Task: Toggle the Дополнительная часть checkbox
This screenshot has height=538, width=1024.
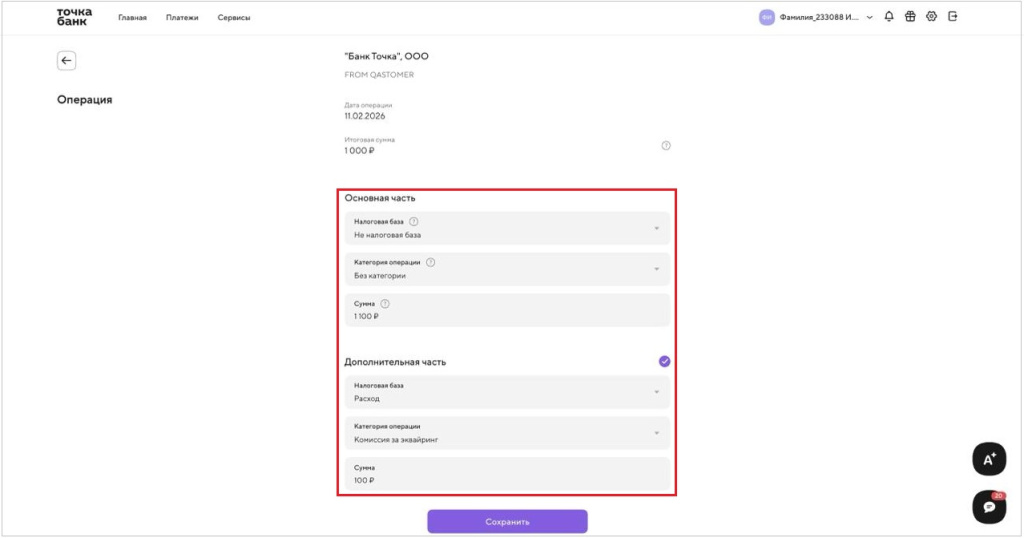Action: 665,361
